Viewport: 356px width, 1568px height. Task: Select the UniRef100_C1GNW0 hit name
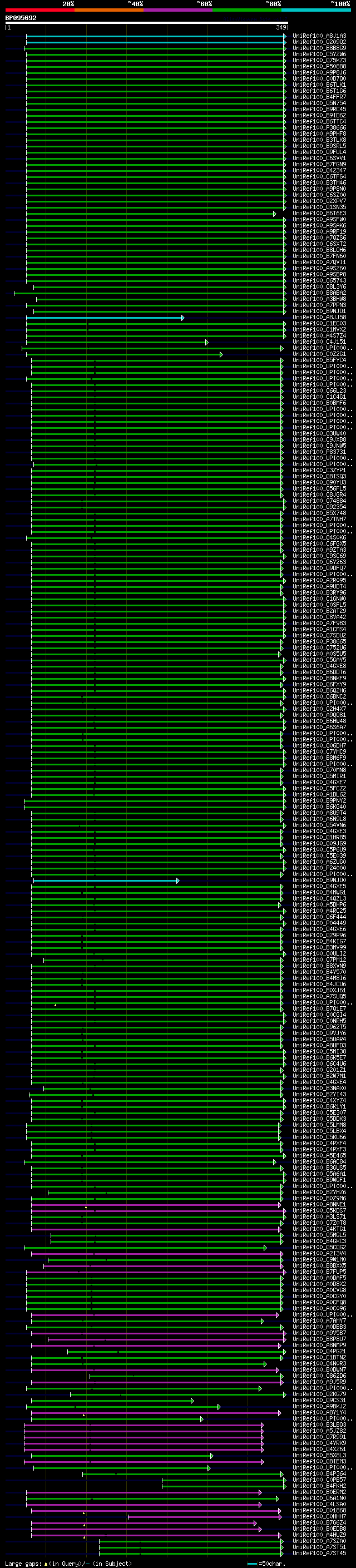tap(319, 599)
